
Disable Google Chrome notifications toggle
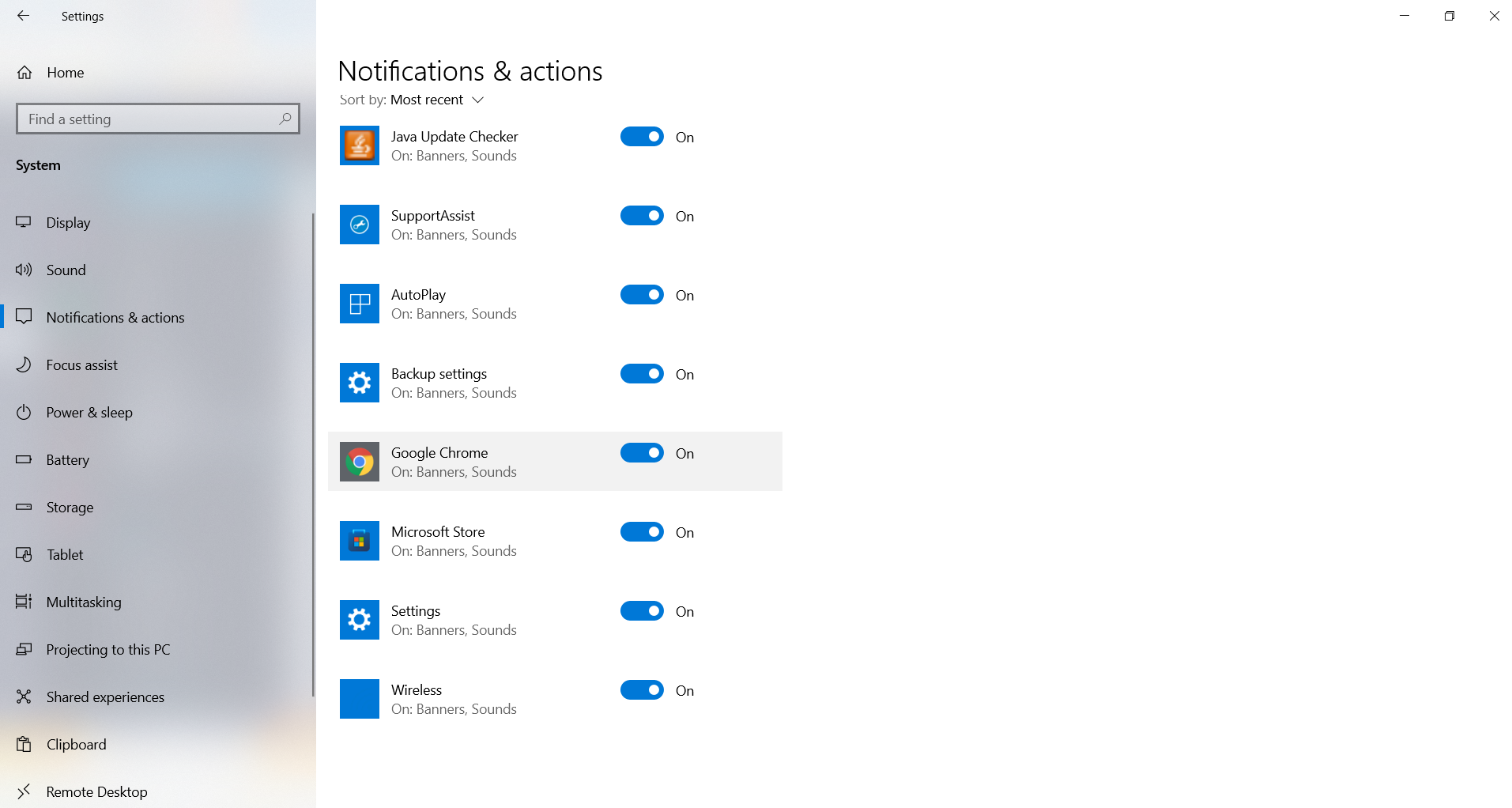(x=642, y=453)
